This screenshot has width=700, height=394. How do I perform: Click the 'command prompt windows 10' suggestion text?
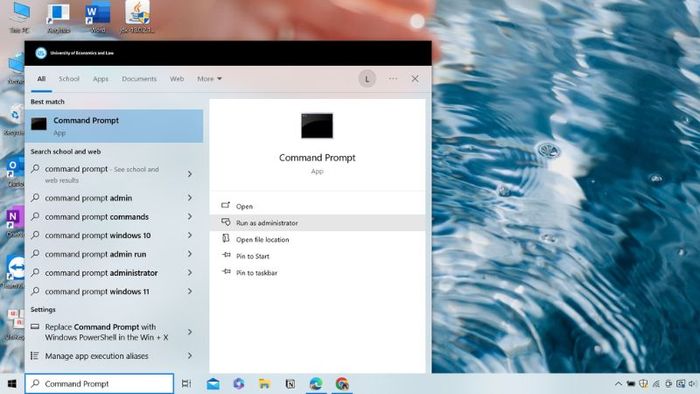[98, 235]
